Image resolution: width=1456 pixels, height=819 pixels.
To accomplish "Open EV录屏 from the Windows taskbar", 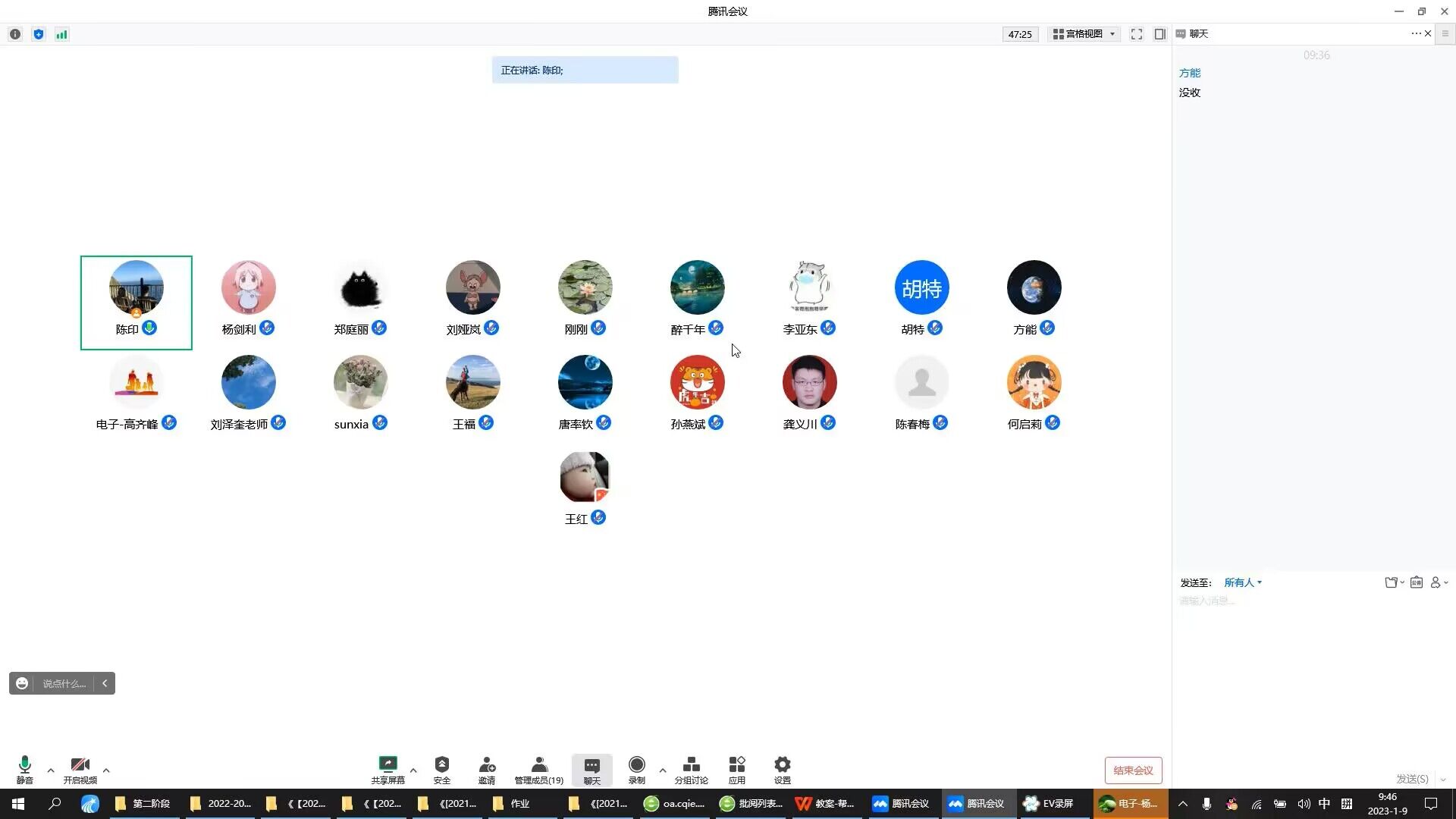I will pos(1050,804).
